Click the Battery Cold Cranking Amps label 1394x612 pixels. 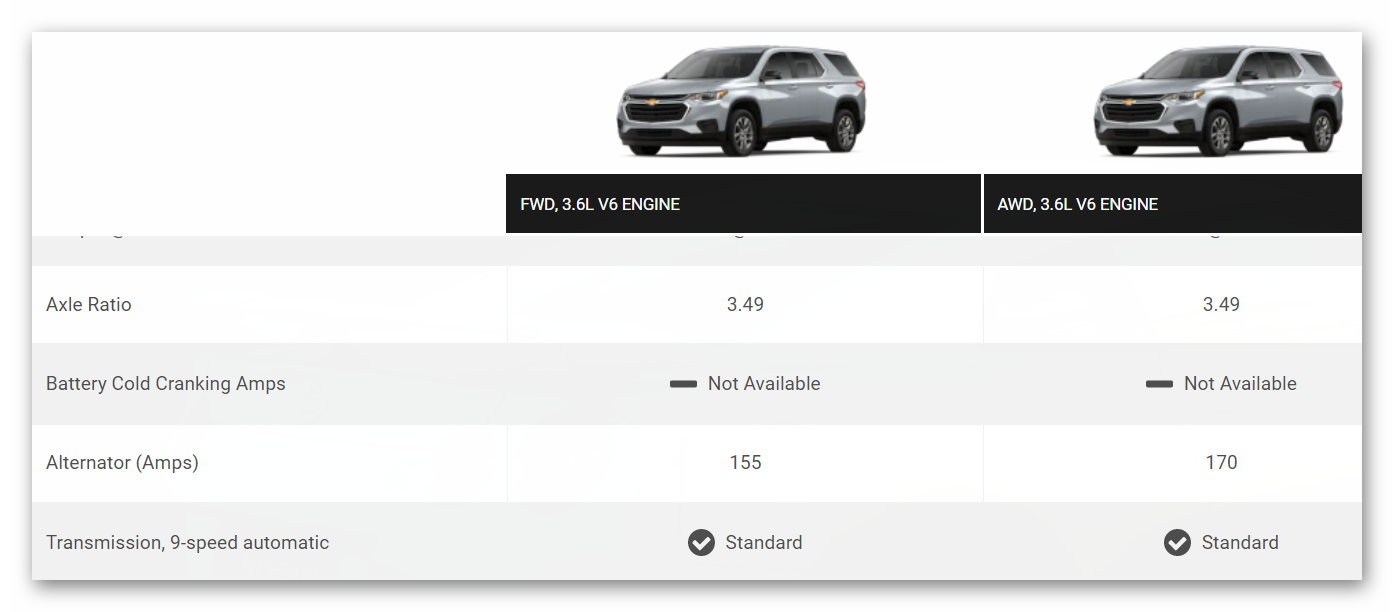click(x=166, y=384)
